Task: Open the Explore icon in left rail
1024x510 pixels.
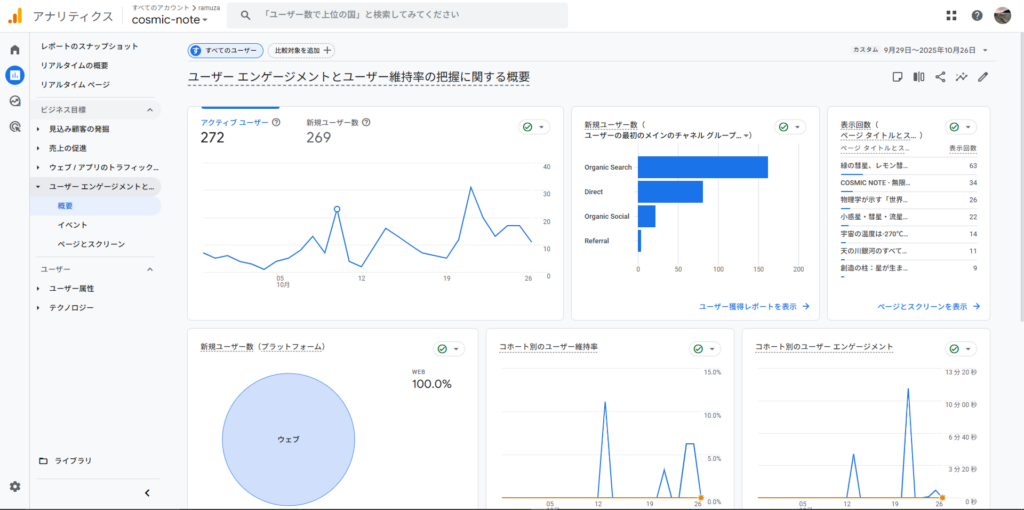Action: click(15, 101)
